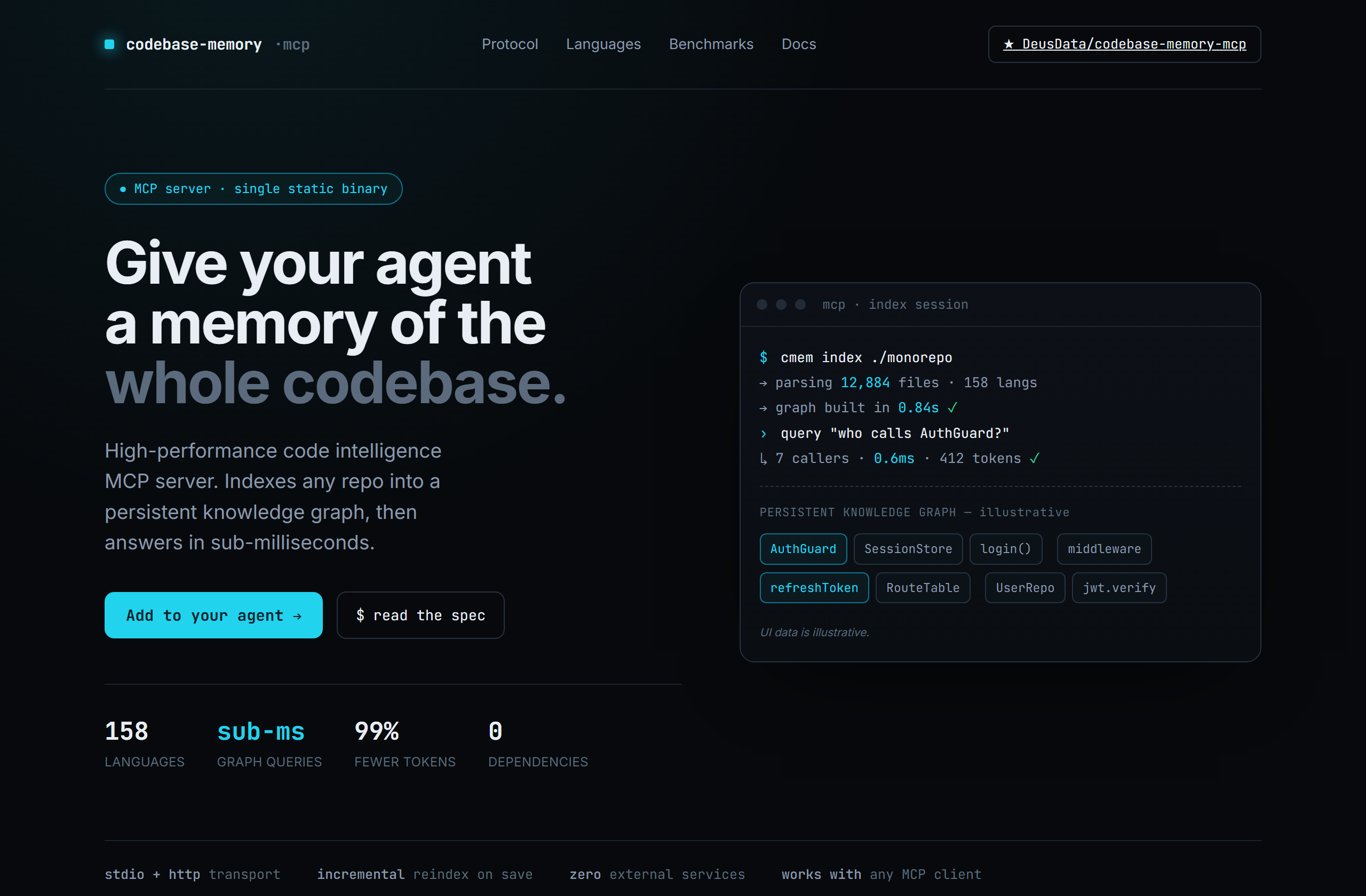
Task: Click the 'works with any MCP client' text
Action: pyautogui.click(x=881, y=875)
